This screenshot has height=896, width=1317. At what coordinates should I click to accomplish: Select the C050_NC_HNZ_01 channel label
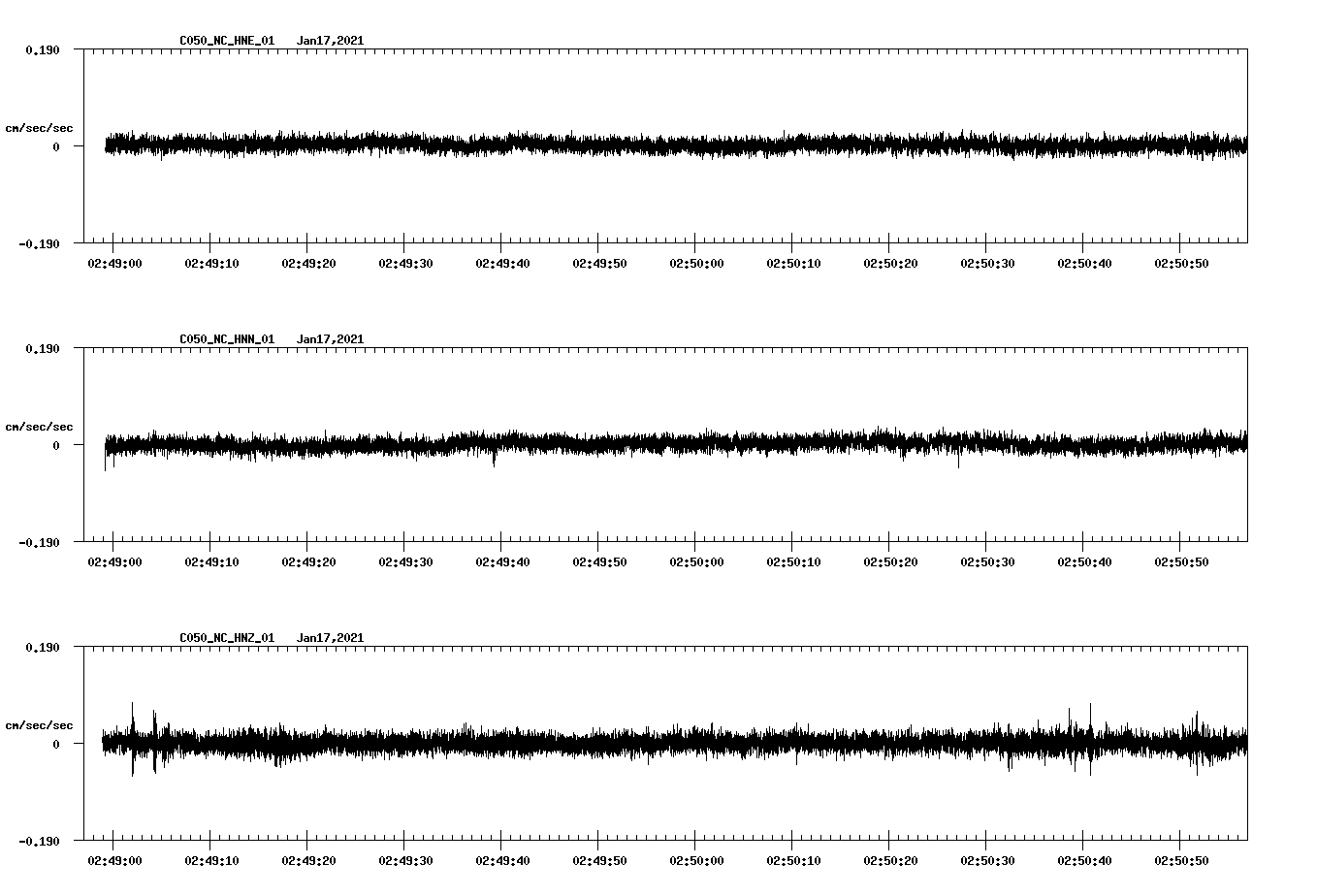[x=225, y=637]
